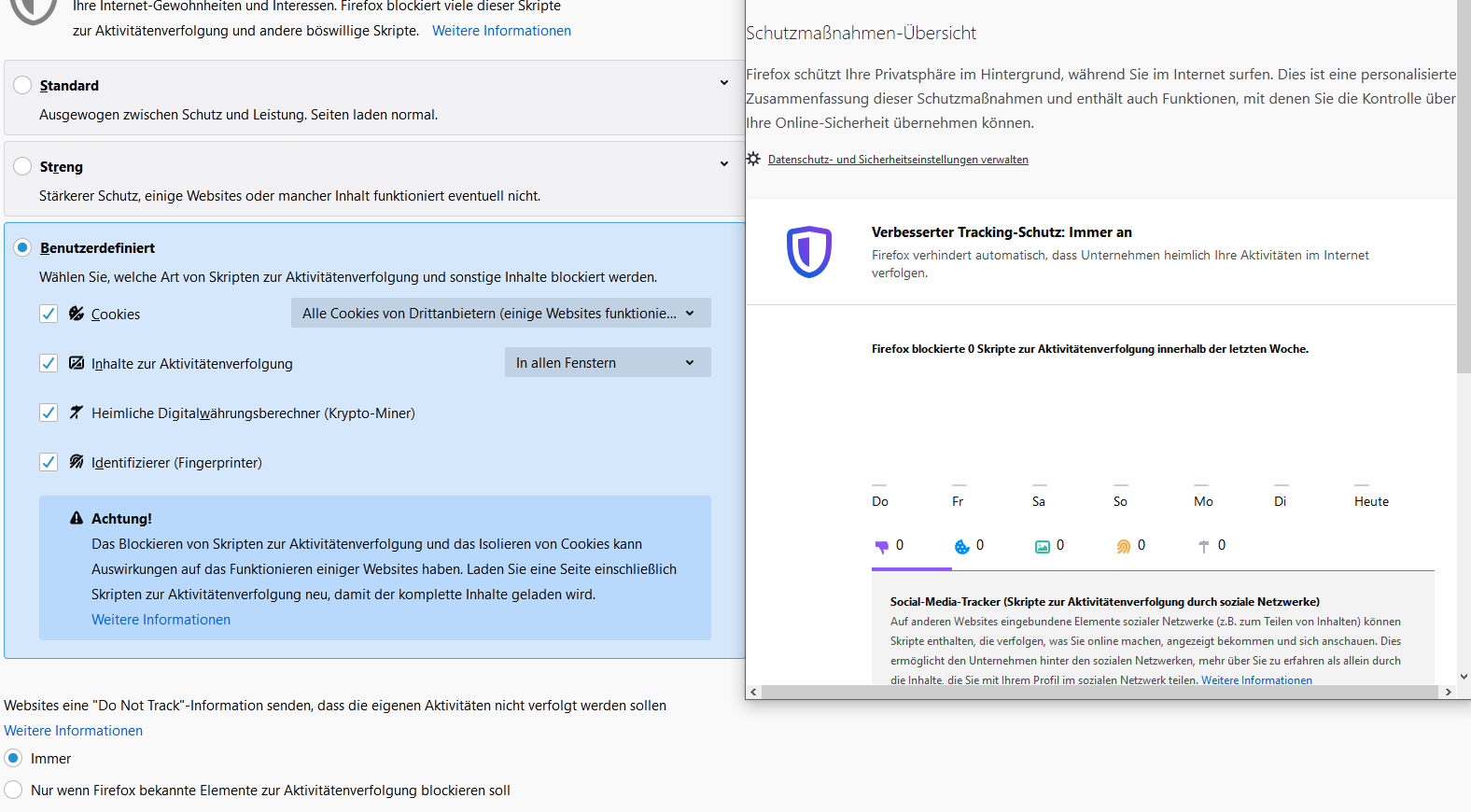1471x812 pixels.
Task: Select the Standard protection radio button
Action: click(x=22, y=85)
